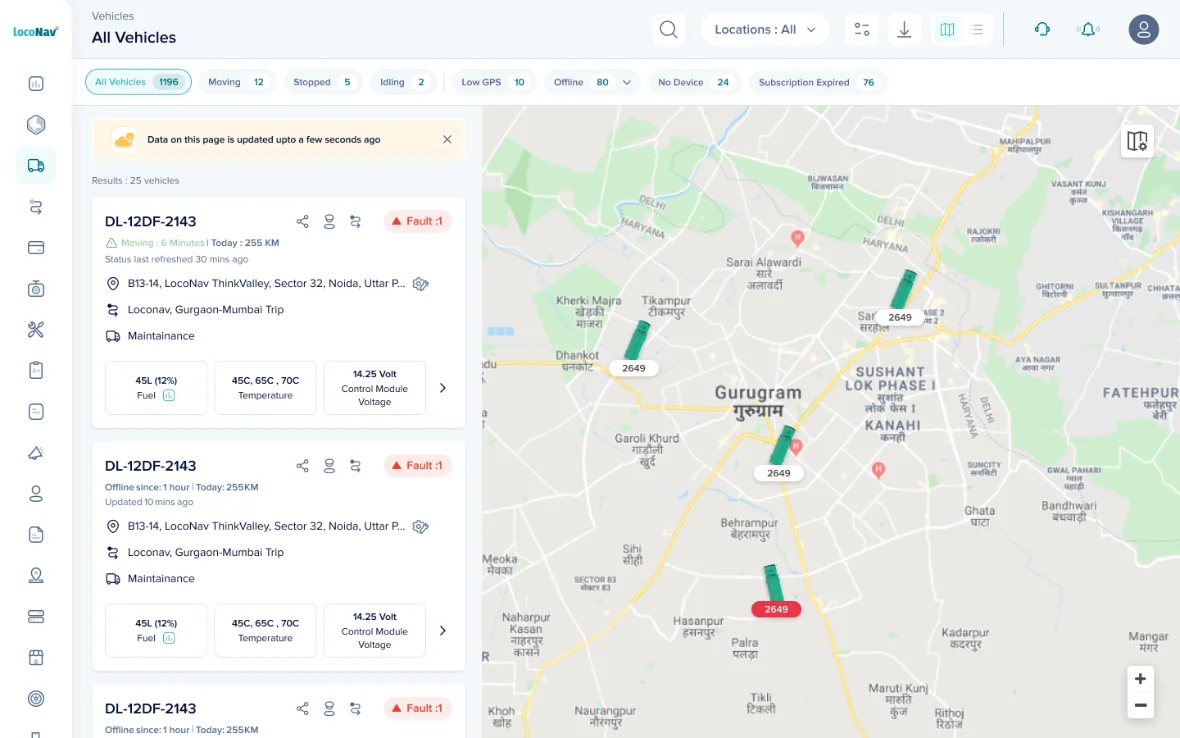Viewport: 1180px width, 738px height.
Task: Open the headset support icon
Action: click(x=1042, y=29)
